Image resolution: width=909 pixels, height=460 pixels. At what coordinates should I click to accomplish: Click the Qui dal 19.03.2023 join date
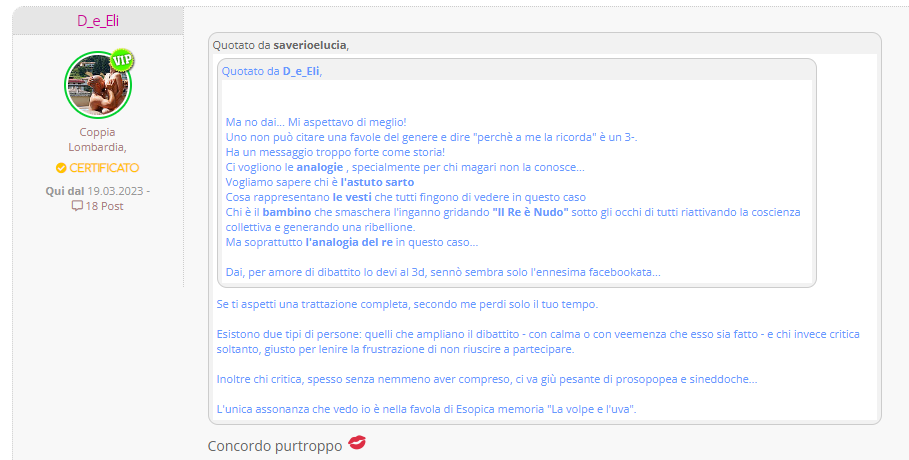click(x=96, y=191)
